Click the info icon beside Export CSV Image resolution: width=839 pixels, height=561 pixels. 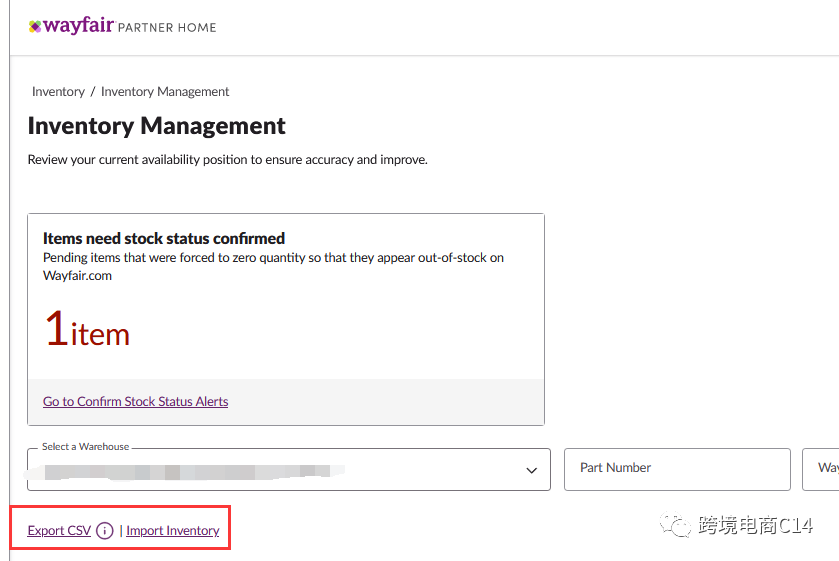105,531
